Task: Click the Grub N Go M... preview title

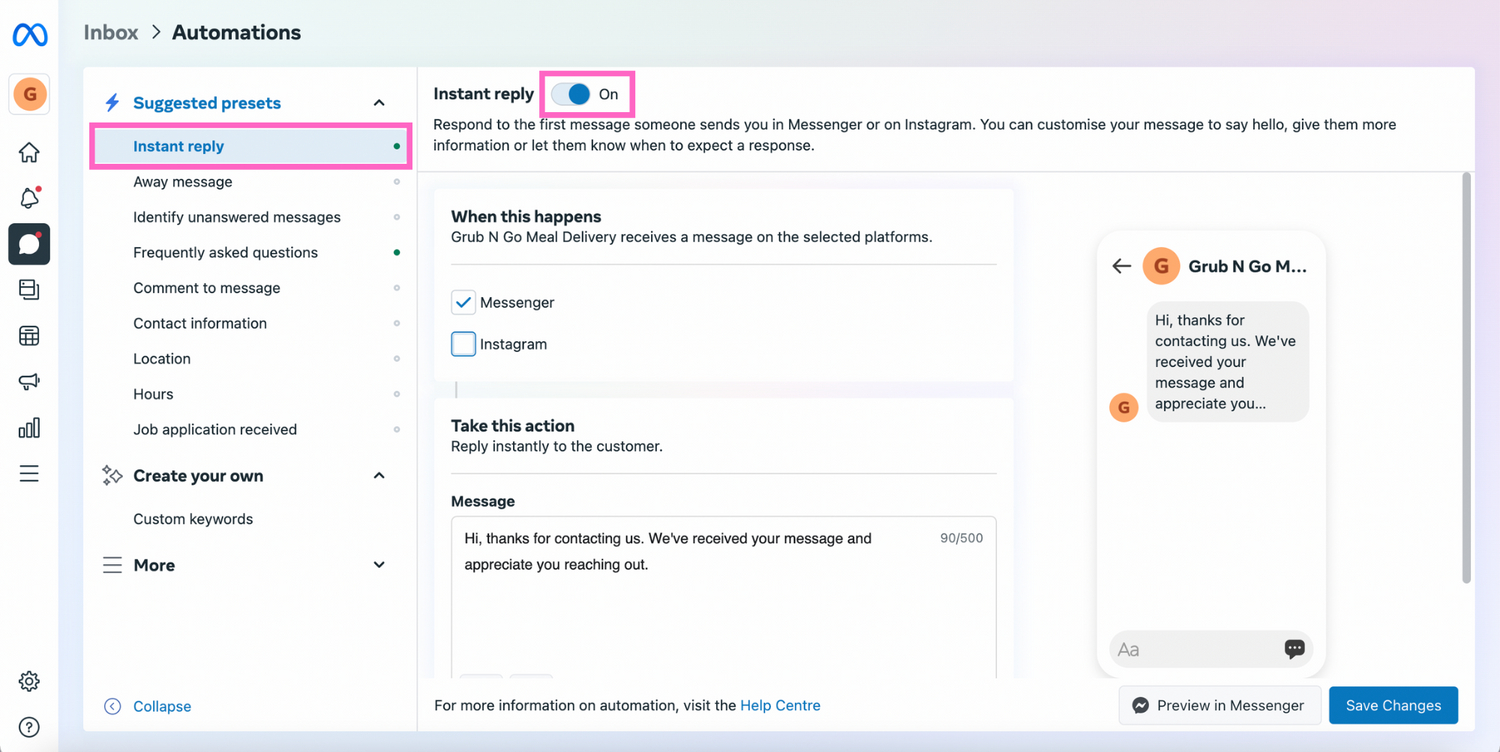Action: (1247, 267)
